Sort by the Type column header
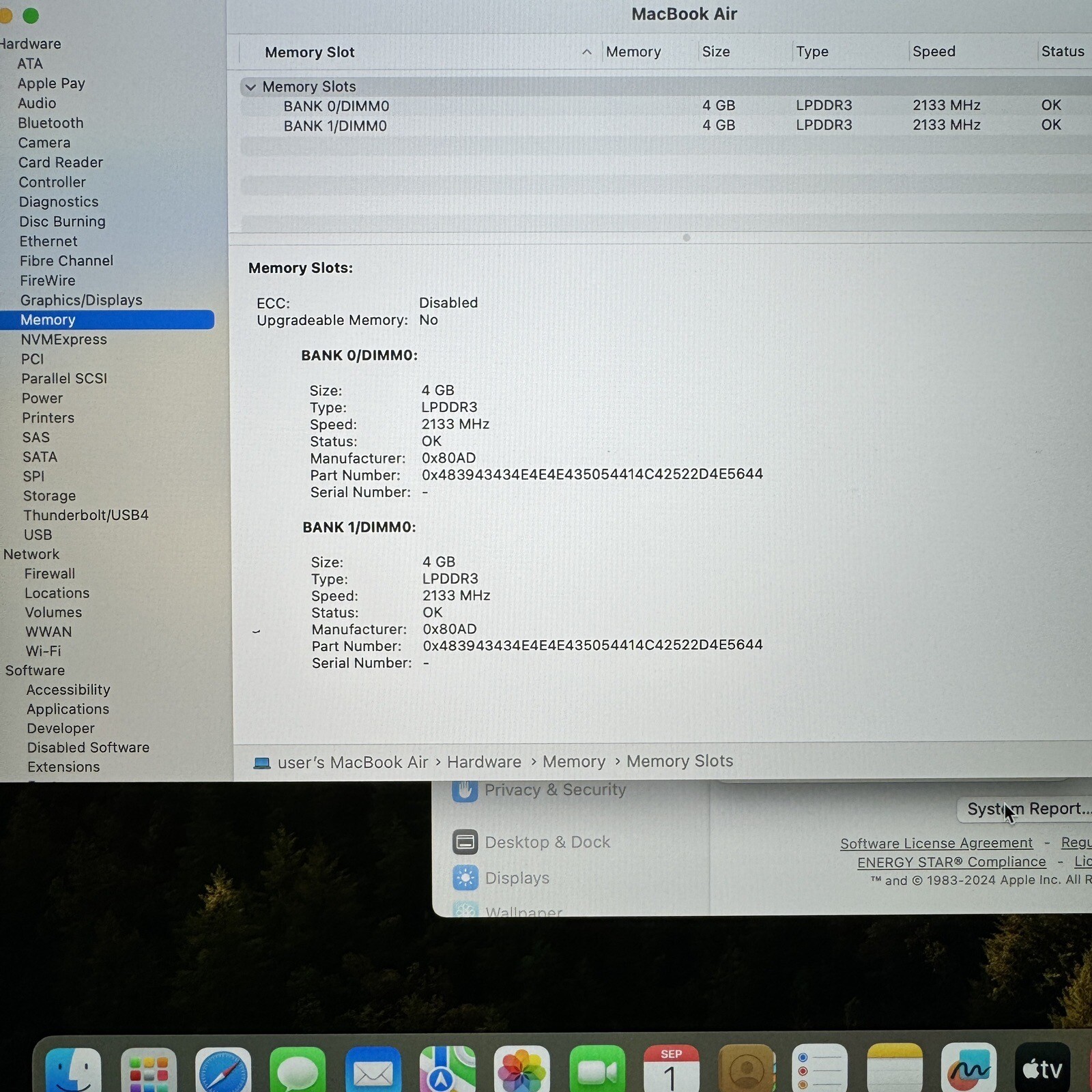 pyautogui.click(x=812, y=52)
